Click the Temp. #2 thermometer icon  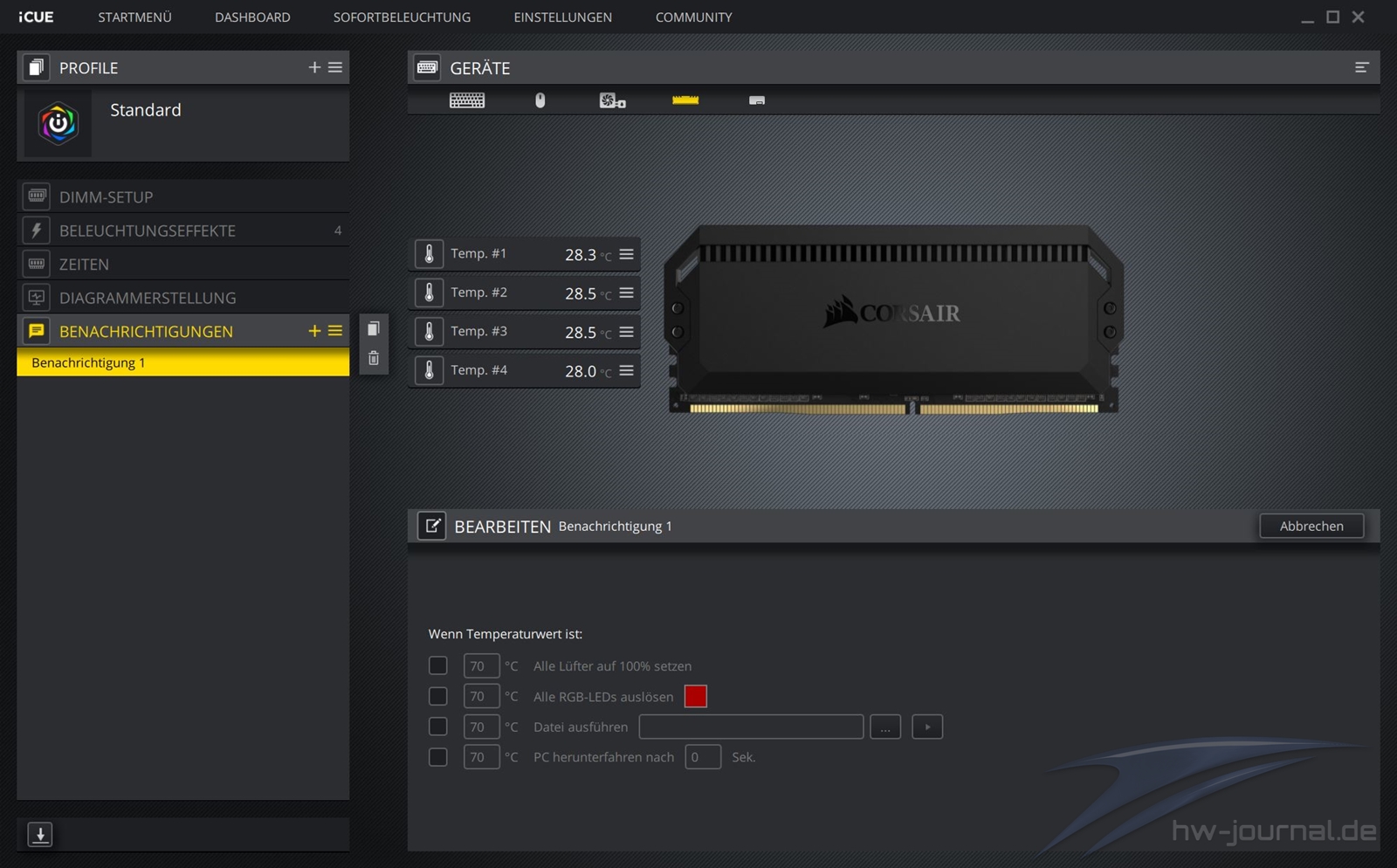429,293
